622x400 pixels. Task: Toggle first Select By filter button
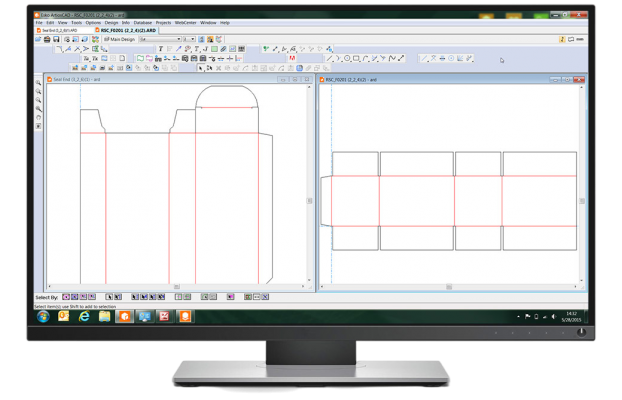click(x=66, y=297)
